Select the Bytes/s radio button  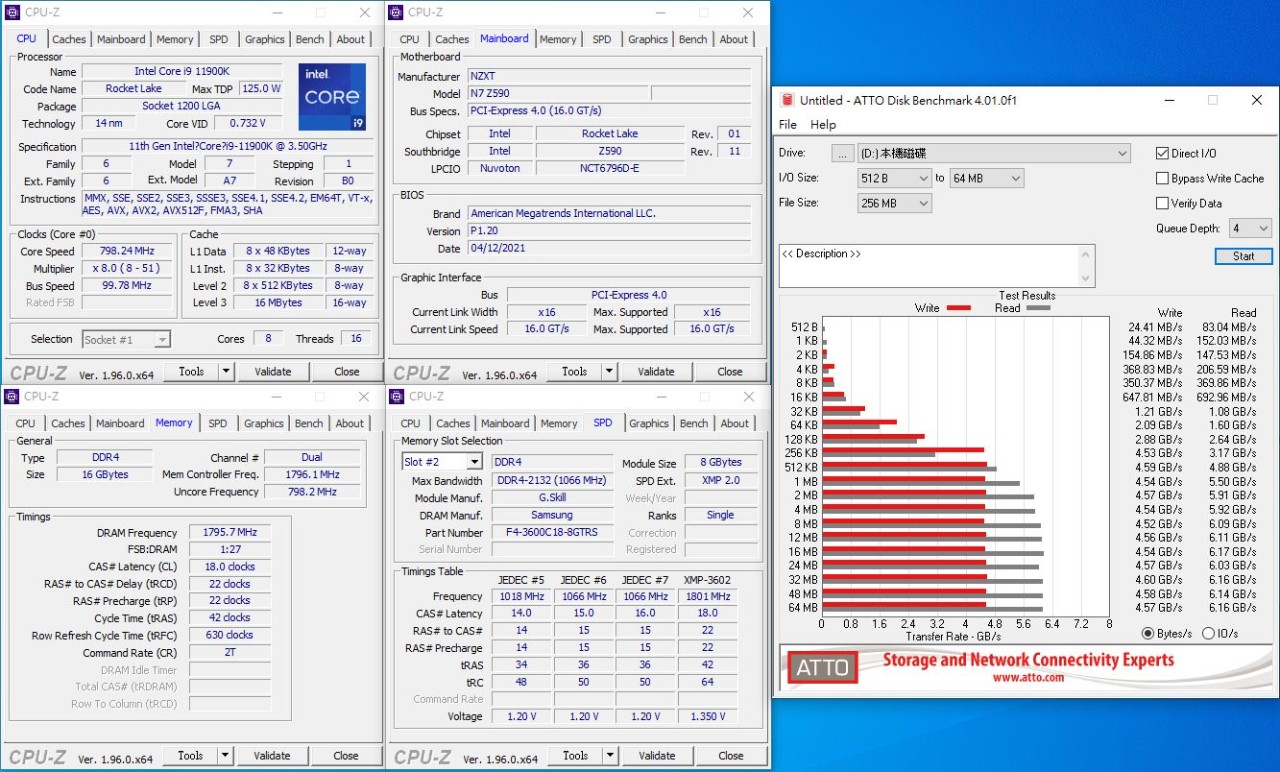(1147, 633)
